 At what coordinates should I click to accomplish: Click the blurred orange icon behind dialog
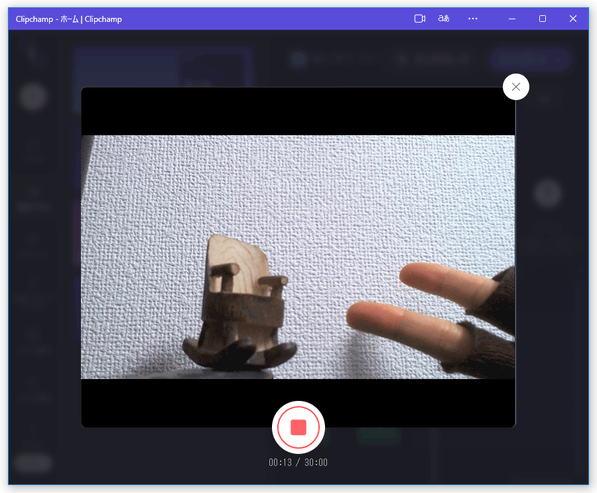[x=402, y=59]
